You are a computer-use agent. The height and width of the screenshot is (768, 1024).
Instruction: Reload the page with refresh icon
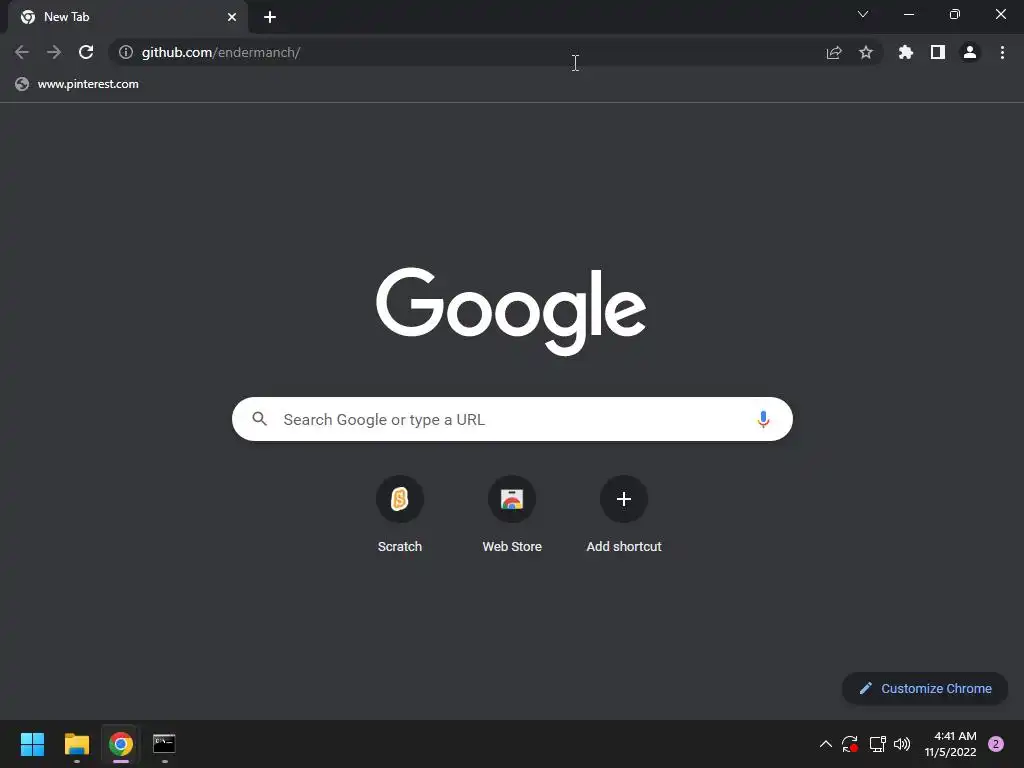[x=86, y=52]
